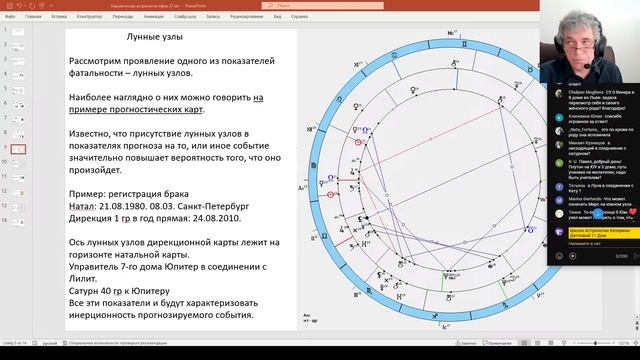Viewport: 640px width, 360px height.
Task: Open the Файл menu
Action: (x=10, y=17)
